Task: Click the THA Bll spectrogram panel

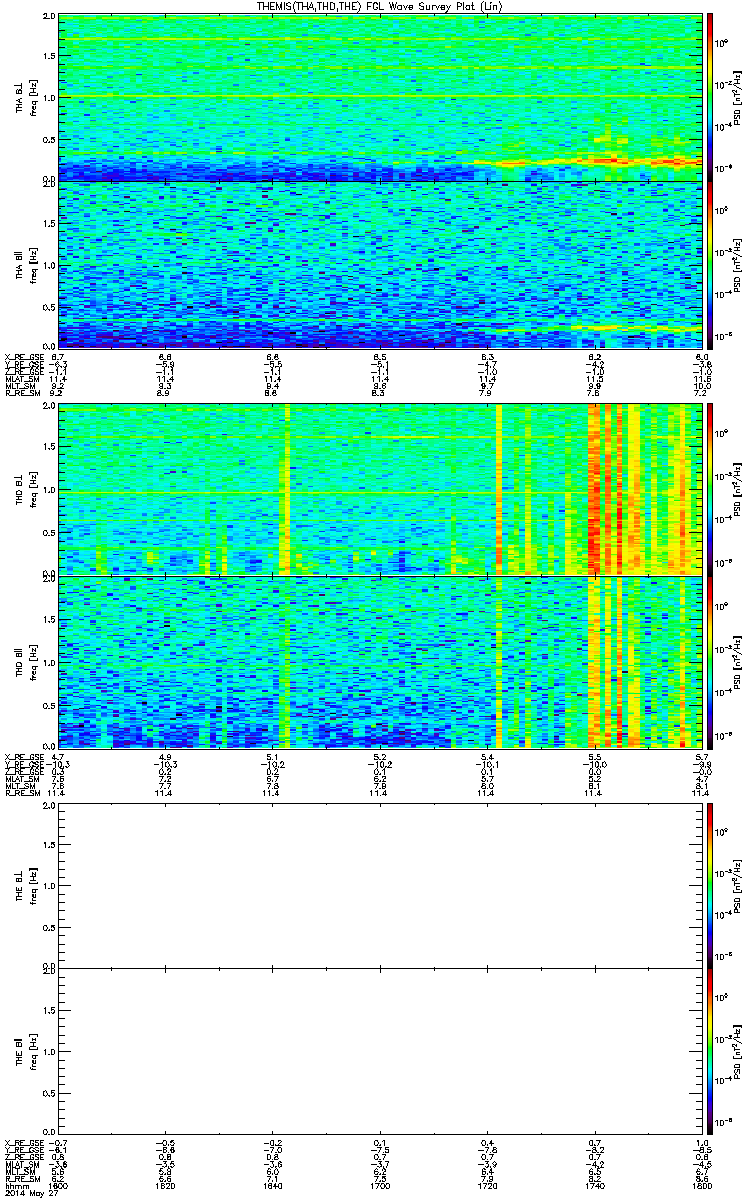Action: [x=379, y=263]
